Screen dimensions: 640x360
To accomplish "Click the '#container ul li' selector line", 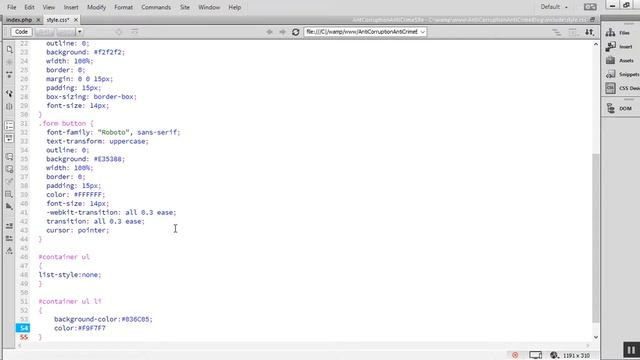I will point(70,301).
